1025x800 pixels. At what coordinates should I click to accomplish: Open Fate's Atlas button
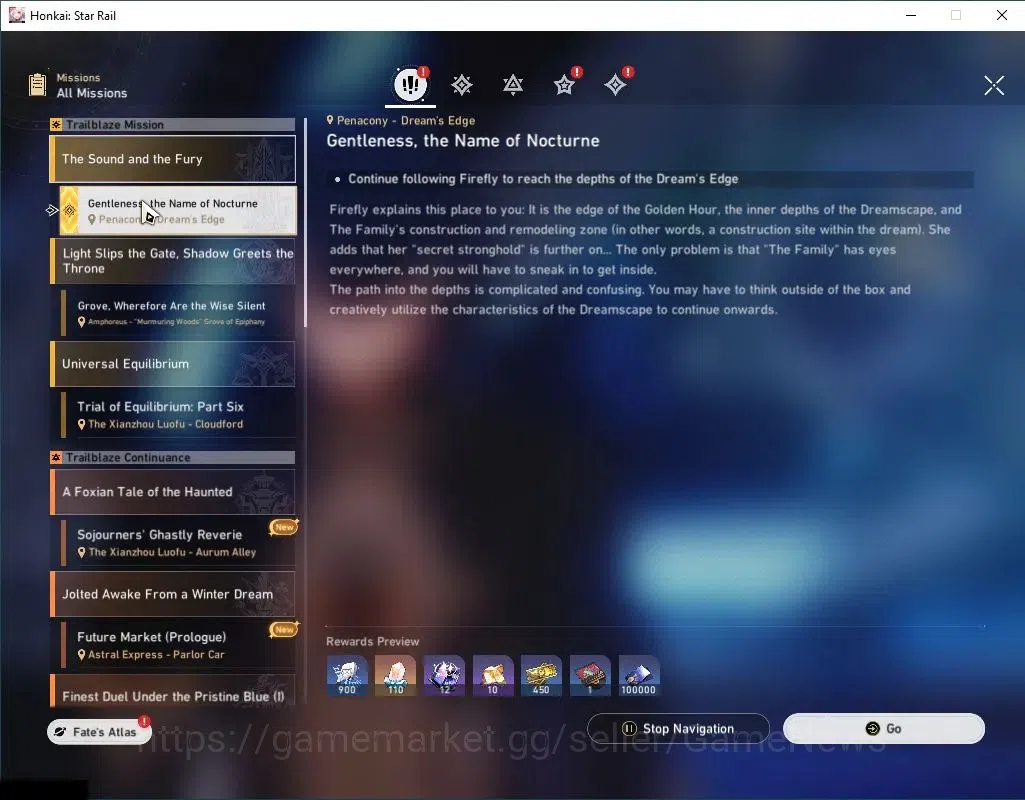(x=99, y=731)
